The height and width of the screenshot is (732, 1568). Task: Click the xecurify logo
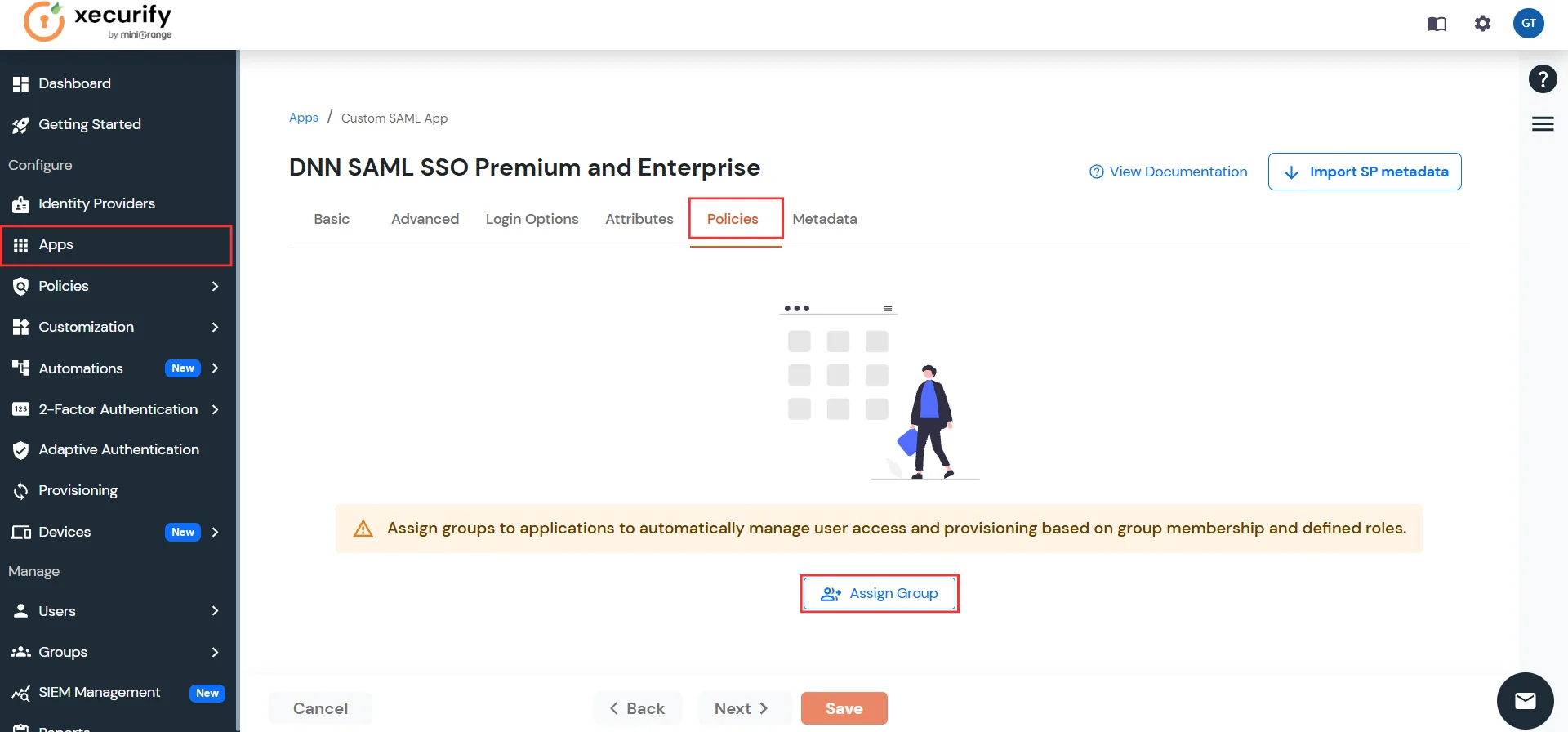(98, 21)
